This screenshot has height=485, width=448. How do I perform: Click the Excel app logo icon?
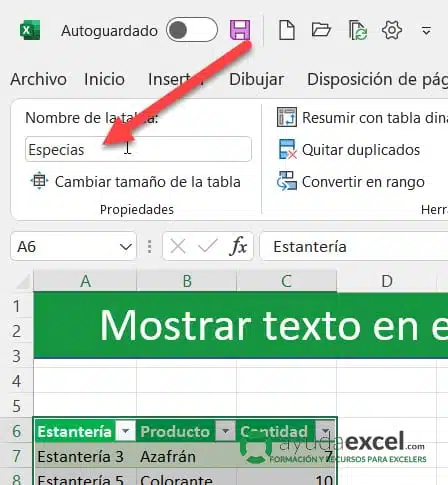tap(30, 30)
